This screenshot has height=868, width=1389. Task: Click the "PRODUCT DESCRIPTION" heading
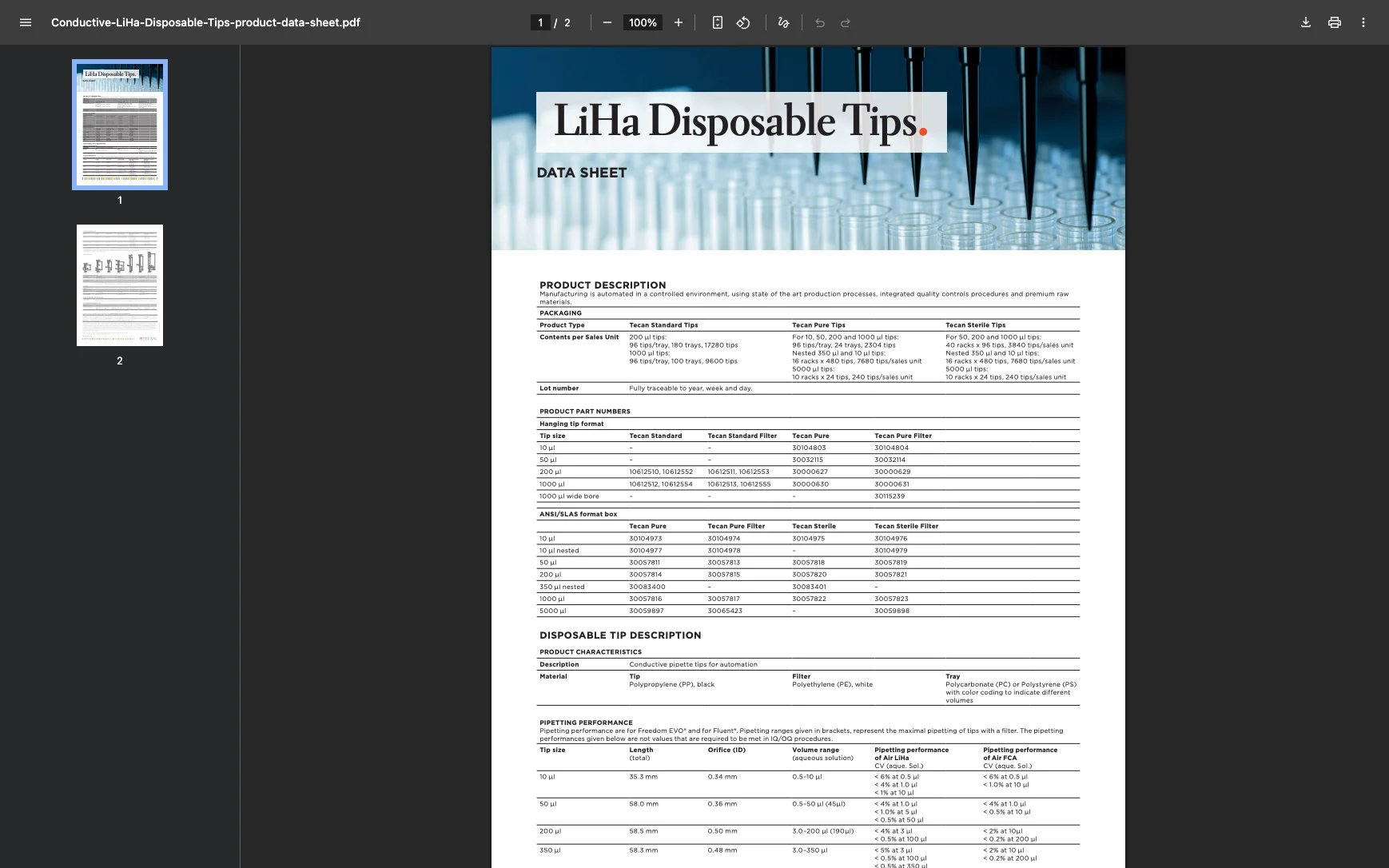click(603, 285)
